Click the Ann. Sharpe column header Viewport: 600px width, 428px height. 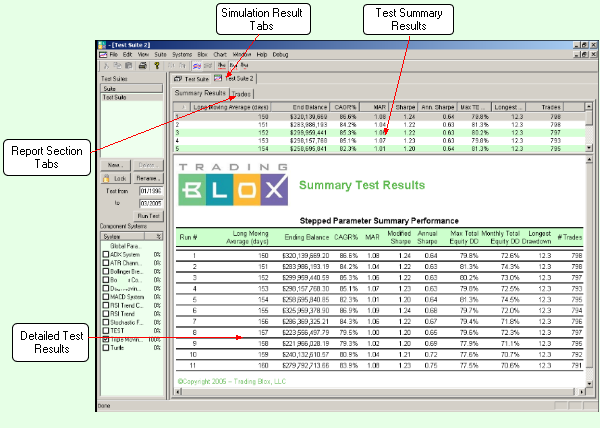tap(437, 107)
